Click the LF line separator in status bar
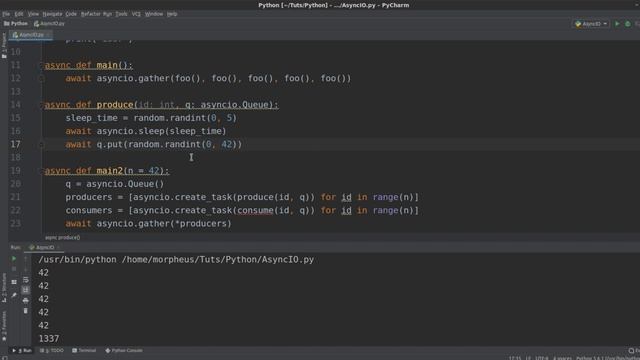Viewport: 640px width, 360px height. (x=529, y=358)
